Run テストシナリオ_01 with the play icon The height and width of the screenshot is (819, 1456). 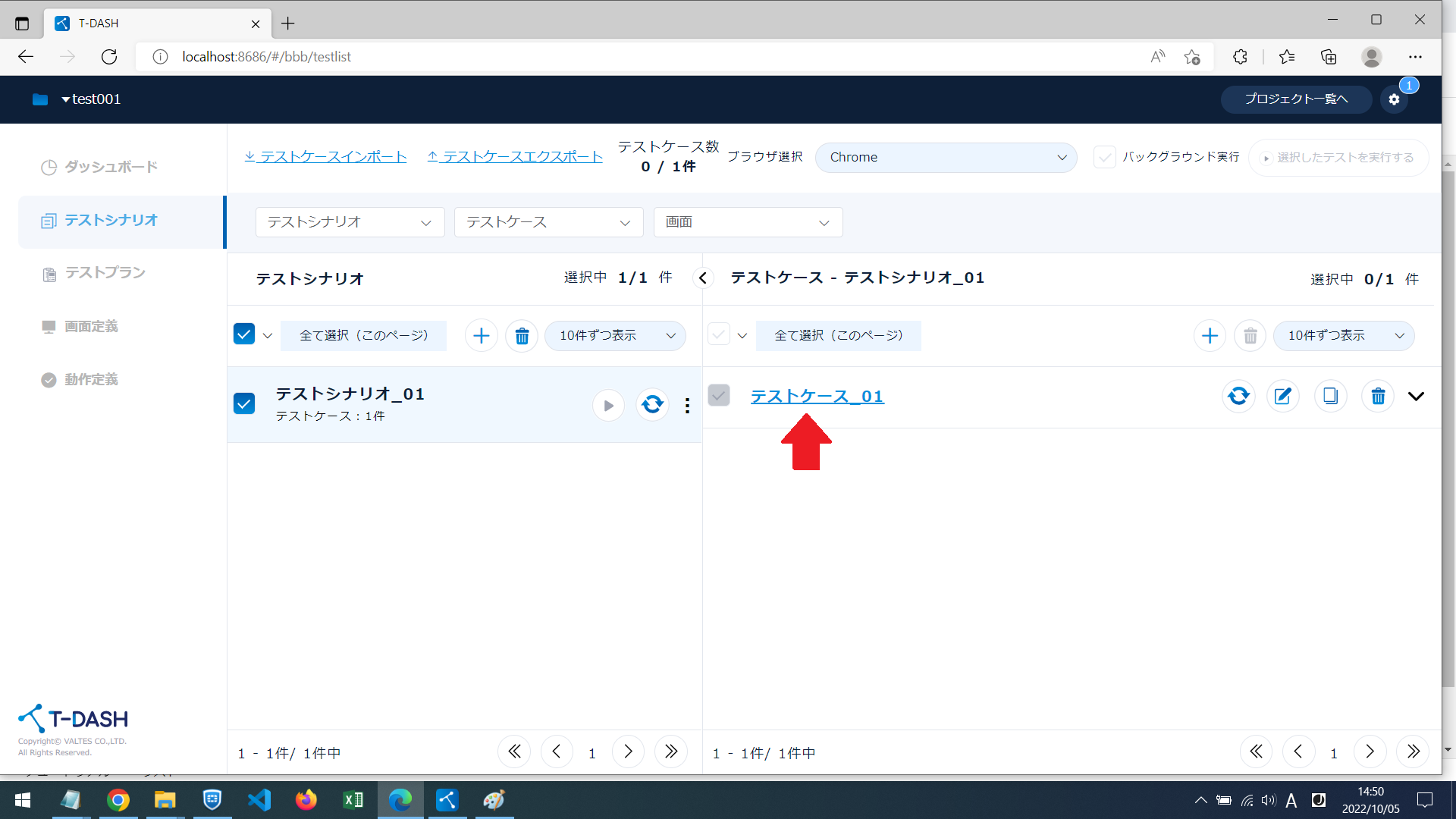tap(608, 405)
